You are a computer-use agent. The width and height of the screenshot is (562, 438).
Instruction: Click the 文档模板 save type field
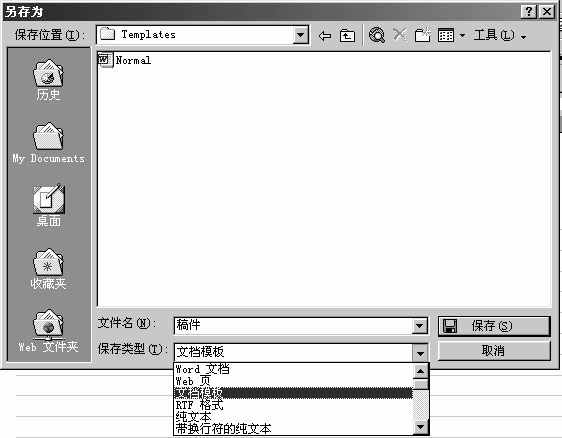coord(294,352)
